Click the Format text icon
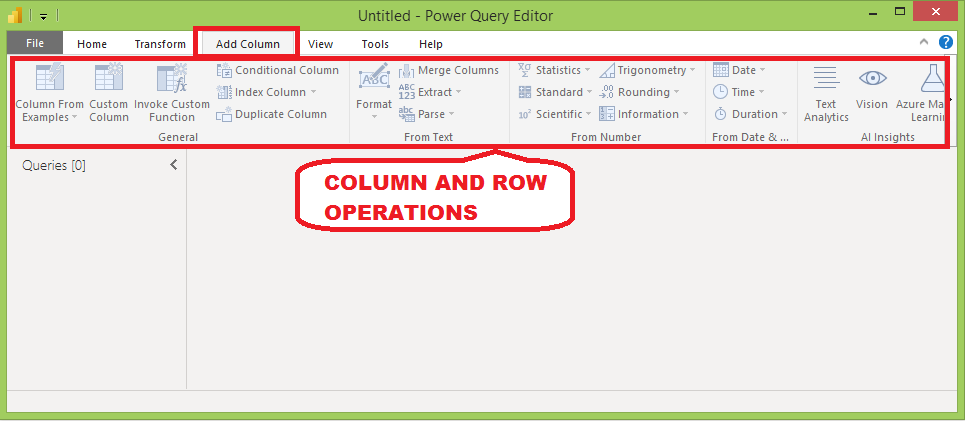The width and height of the screenshot is (965, 421). 374,77
